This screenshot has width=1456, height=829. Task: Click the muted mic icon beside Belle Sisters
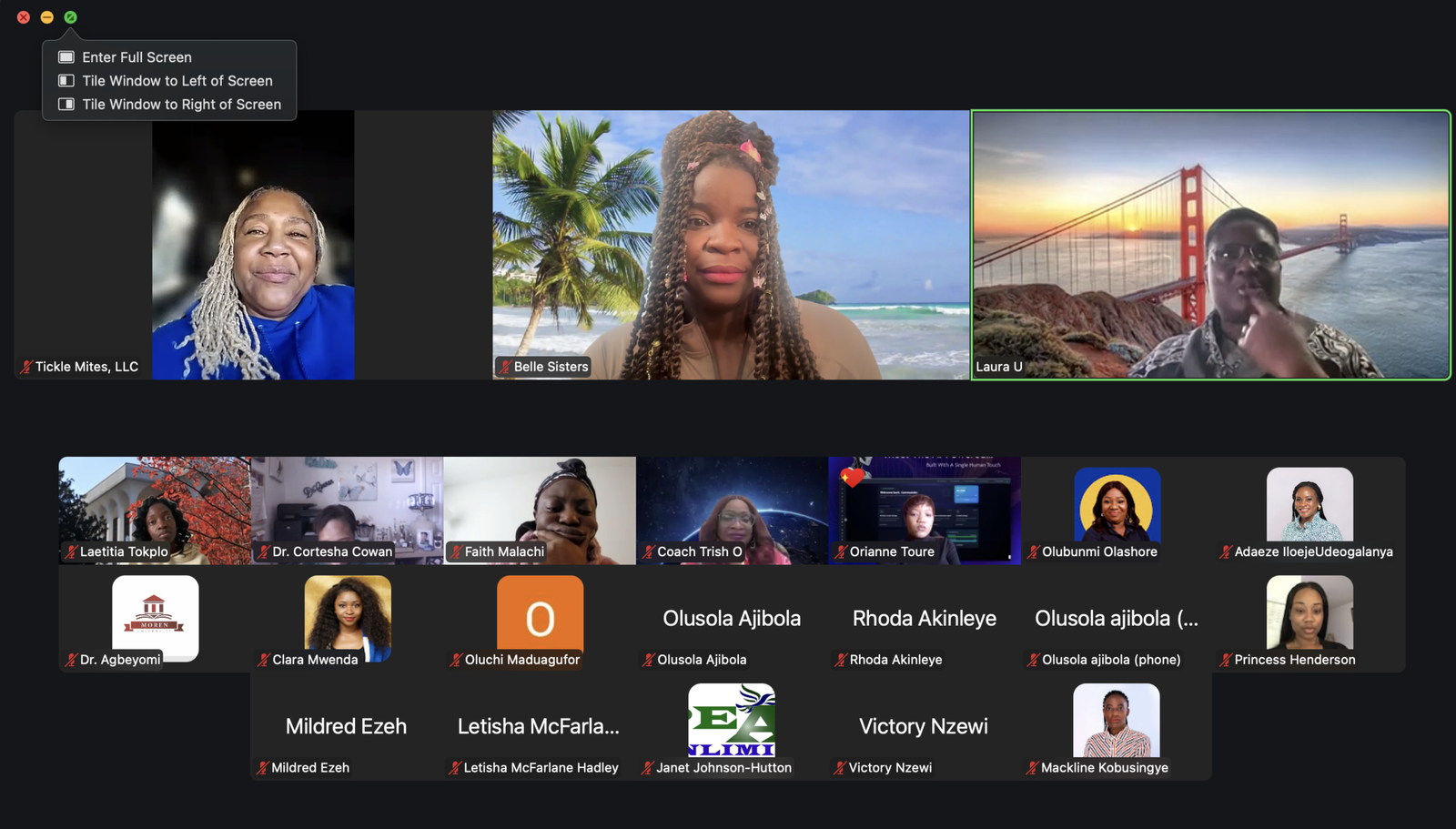pos(504,367)
